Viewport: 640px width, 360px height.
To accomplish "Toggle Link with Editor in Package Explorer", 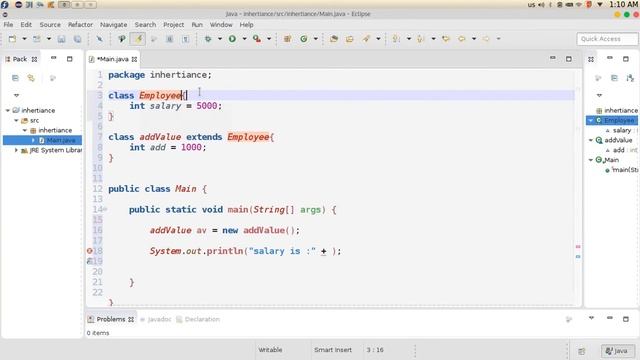I will click(x=31, y=78).
